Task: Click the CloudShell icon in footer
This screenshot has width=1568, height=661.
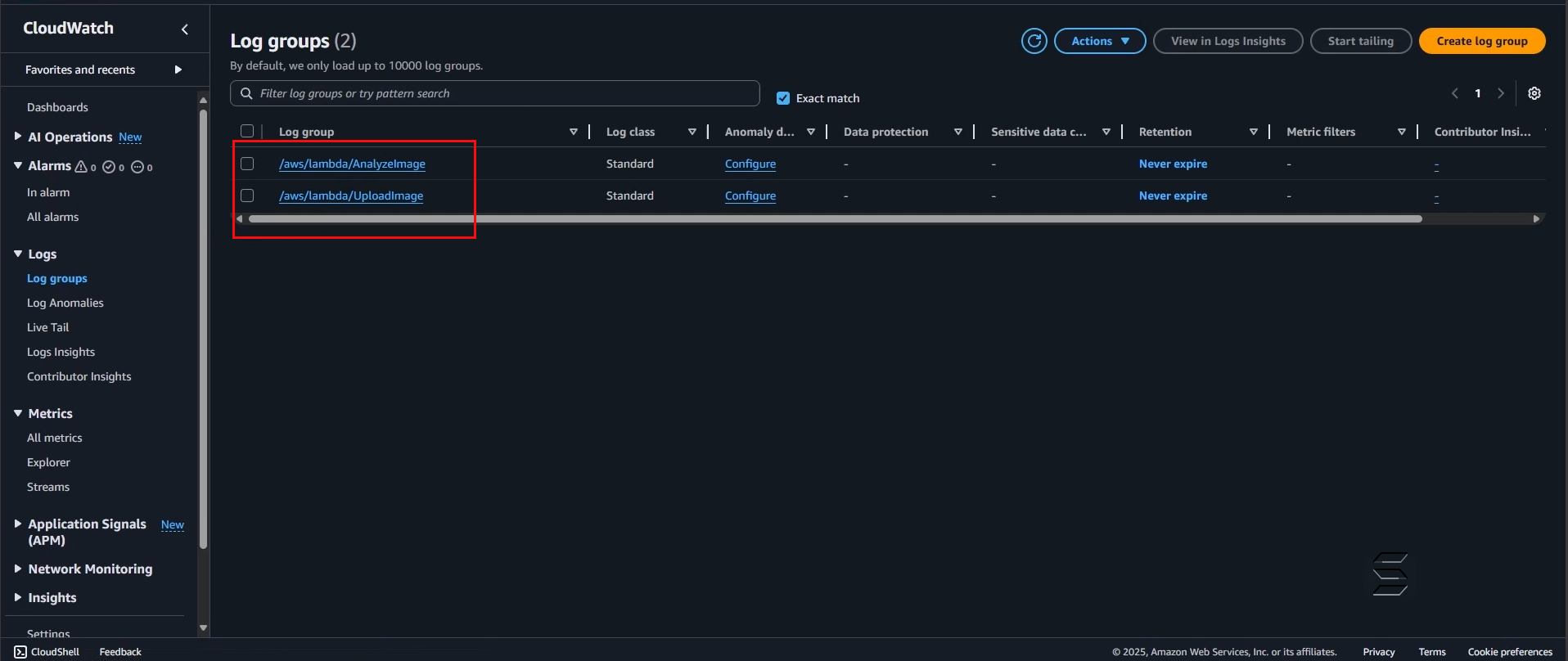Action: (x=20, y=652)
